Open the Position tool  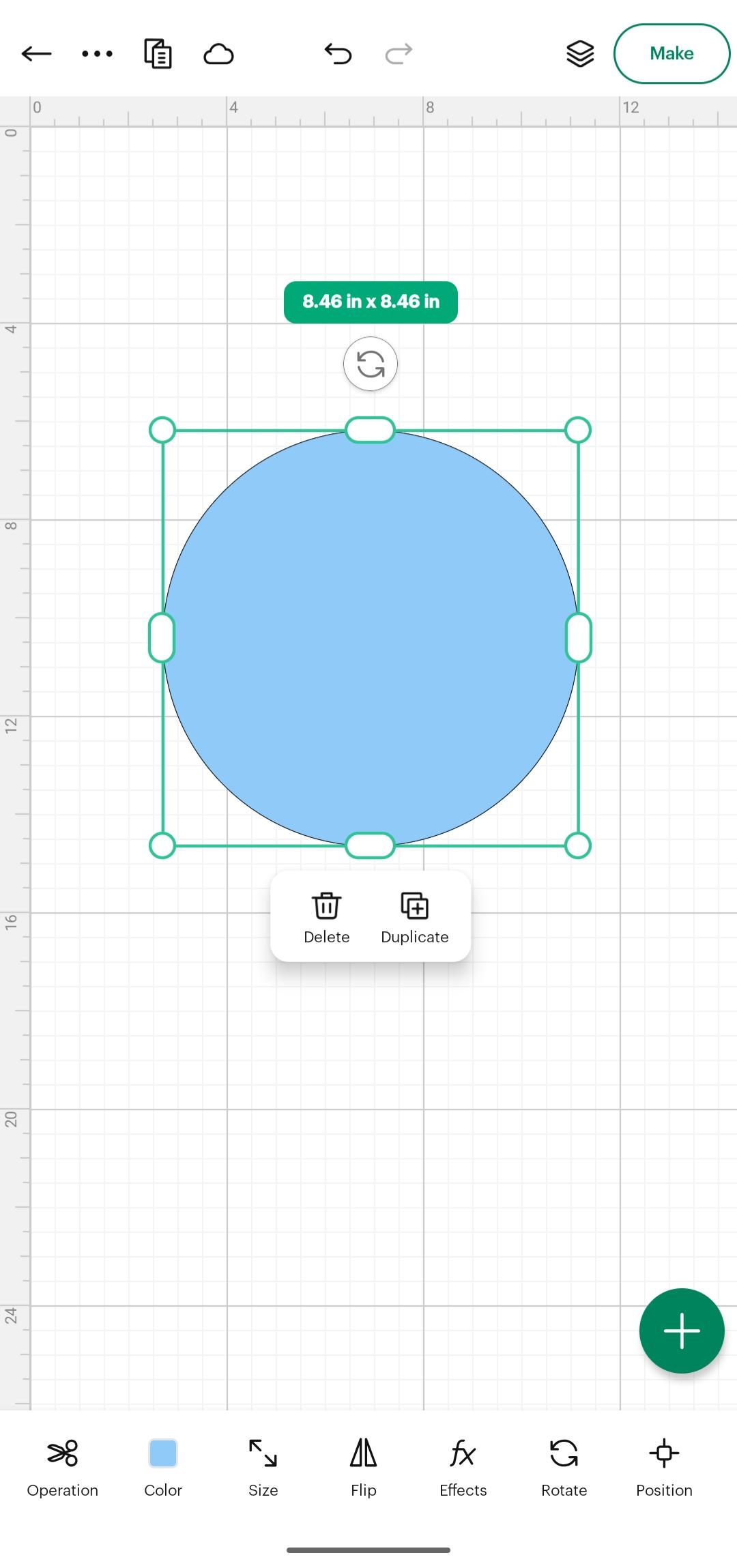(664, 1468)
